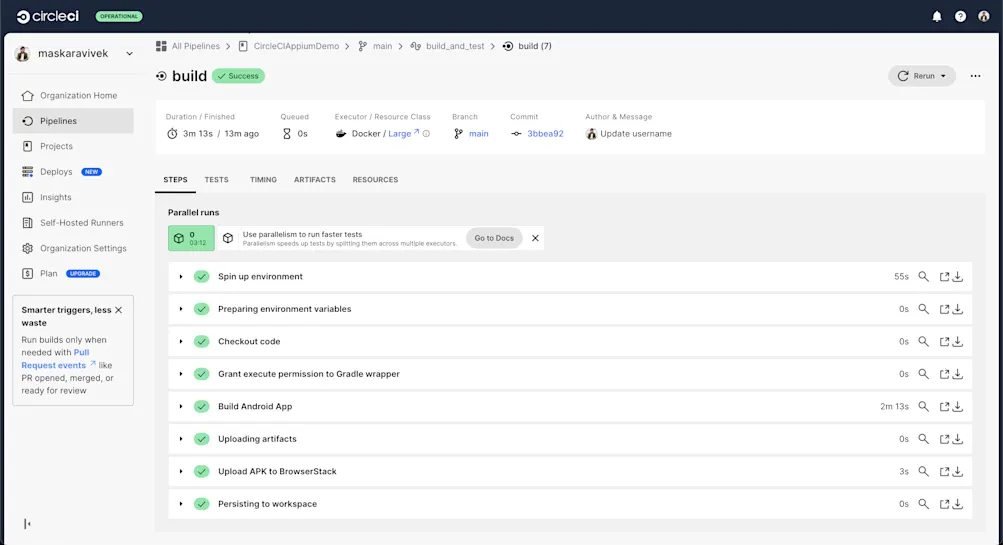Collapse the sidebar with bottom-left icon
The width and height of the screenshot is (1003, 545).
[x=27, y=524]
